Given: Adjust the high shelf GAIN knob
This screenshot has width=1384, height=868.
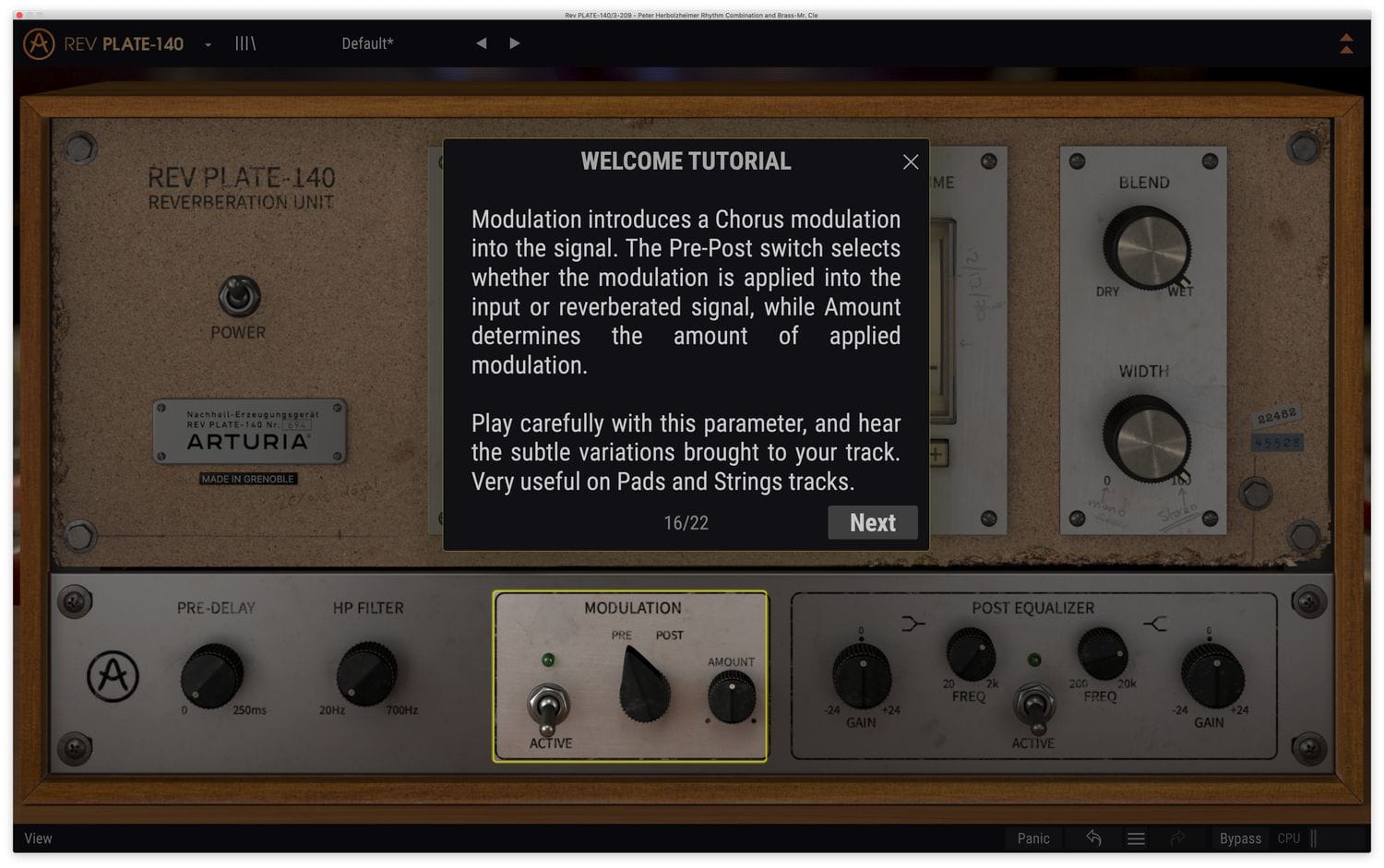Looking at the screenshot, I should (1211, 675).
